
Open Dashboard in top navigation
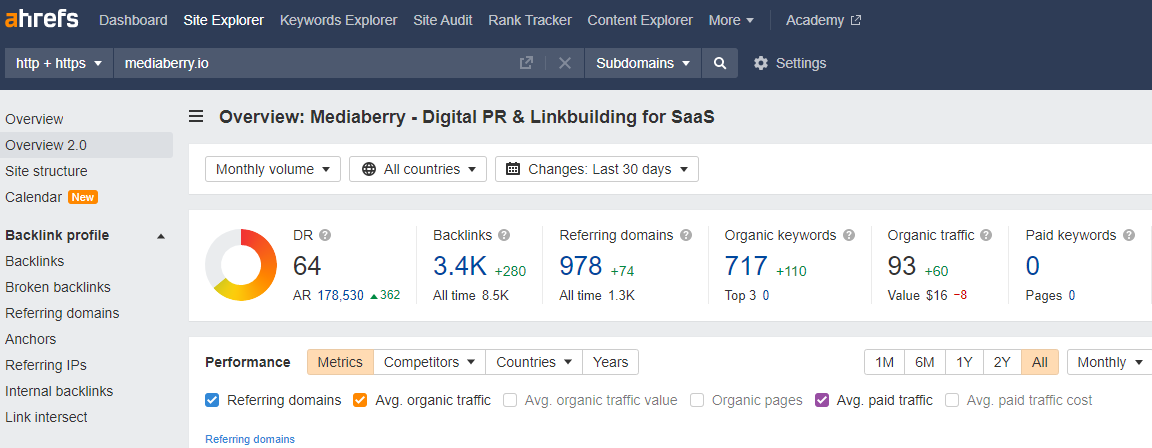pos(133,20)
